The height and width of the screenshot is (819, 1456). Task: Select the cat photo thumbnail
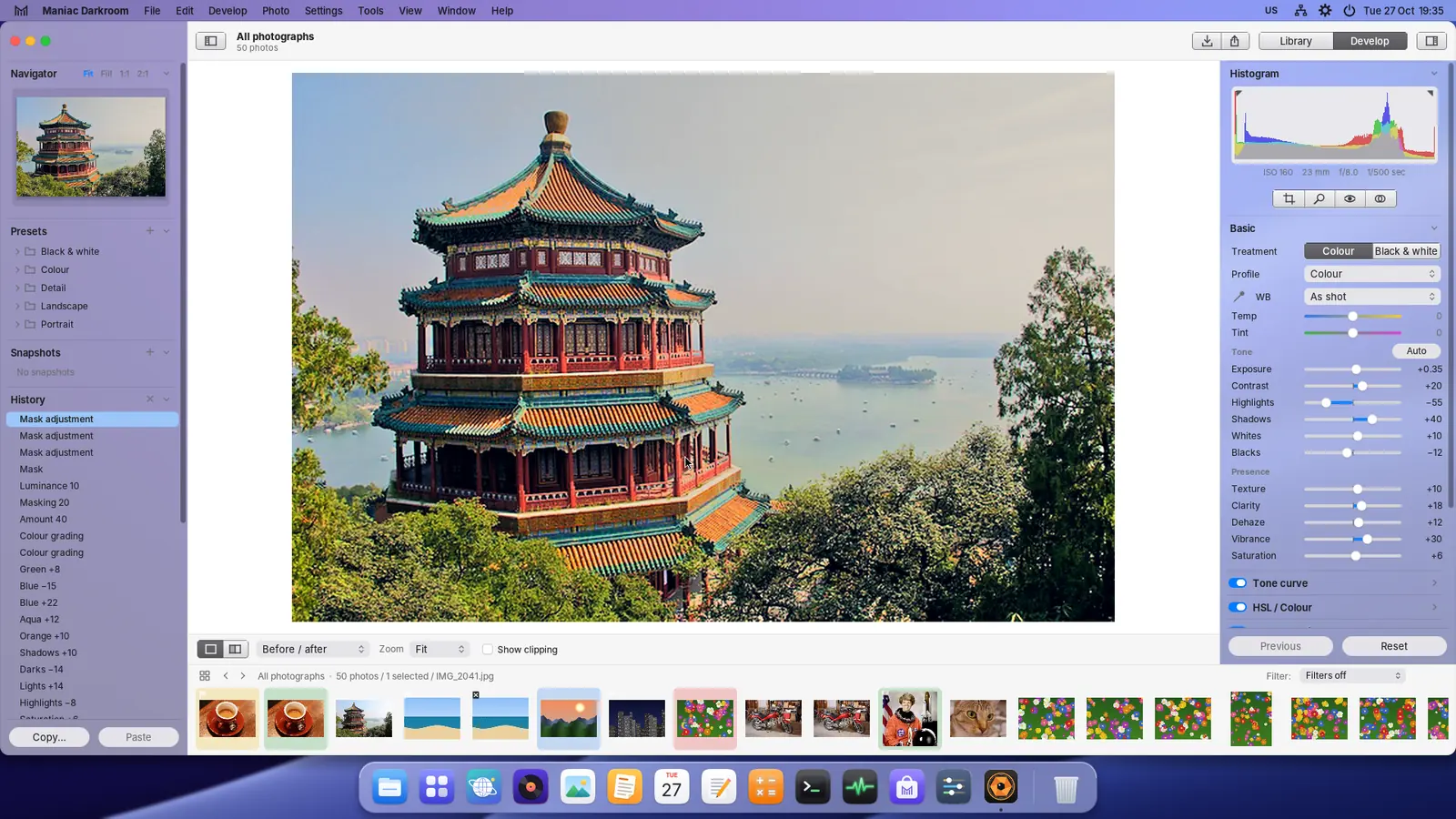978,718
